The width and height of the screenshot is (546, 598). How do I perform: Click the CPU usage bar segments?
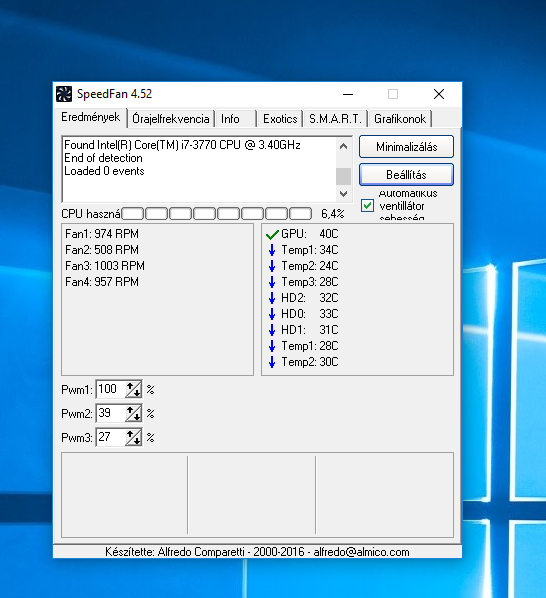pos(217,214)
